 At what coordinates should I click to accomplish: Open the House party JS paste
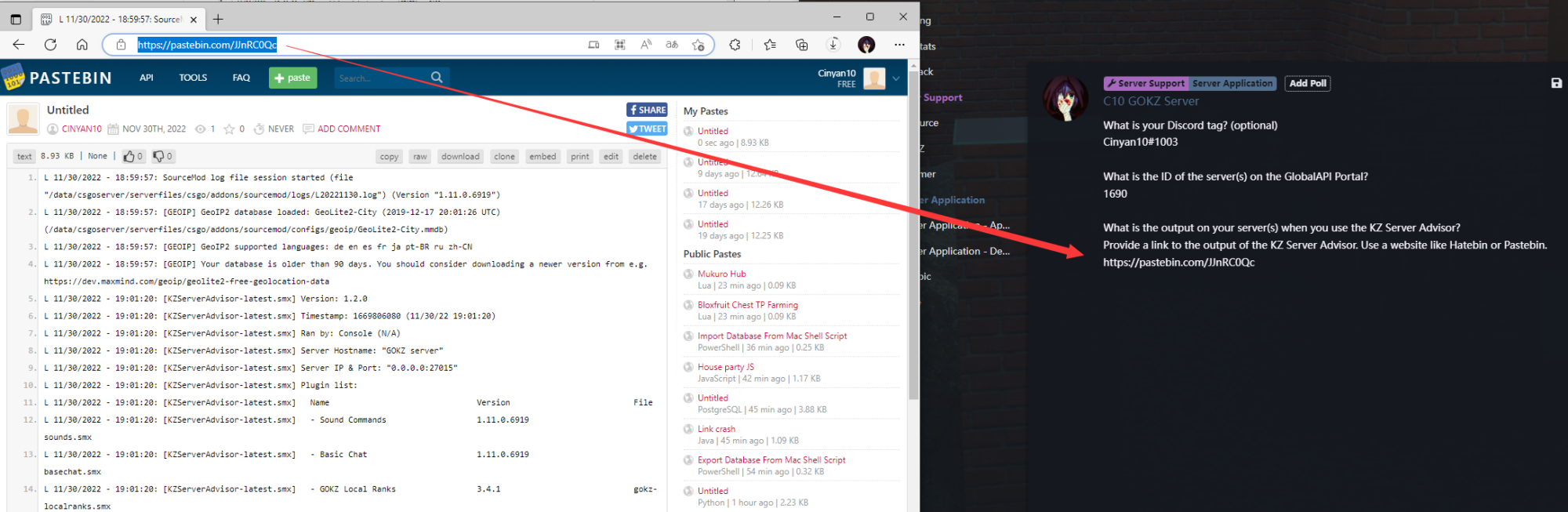point(726,367)
